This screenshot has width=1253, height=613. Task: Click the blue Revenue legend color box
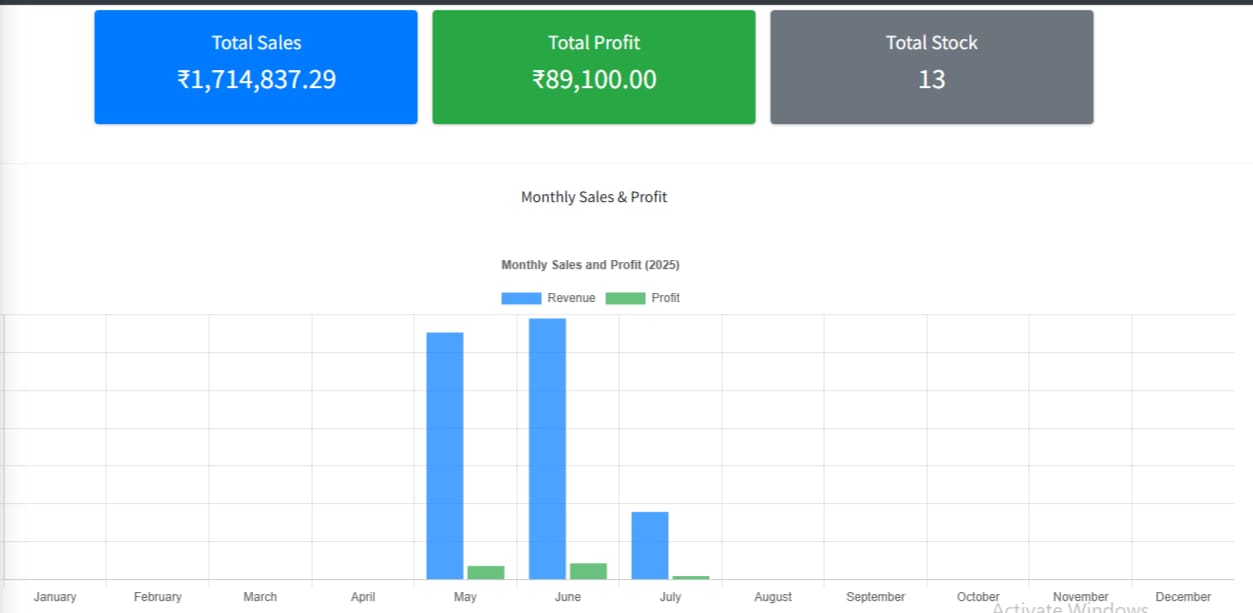pyautogui.click(x=520, y=298)
